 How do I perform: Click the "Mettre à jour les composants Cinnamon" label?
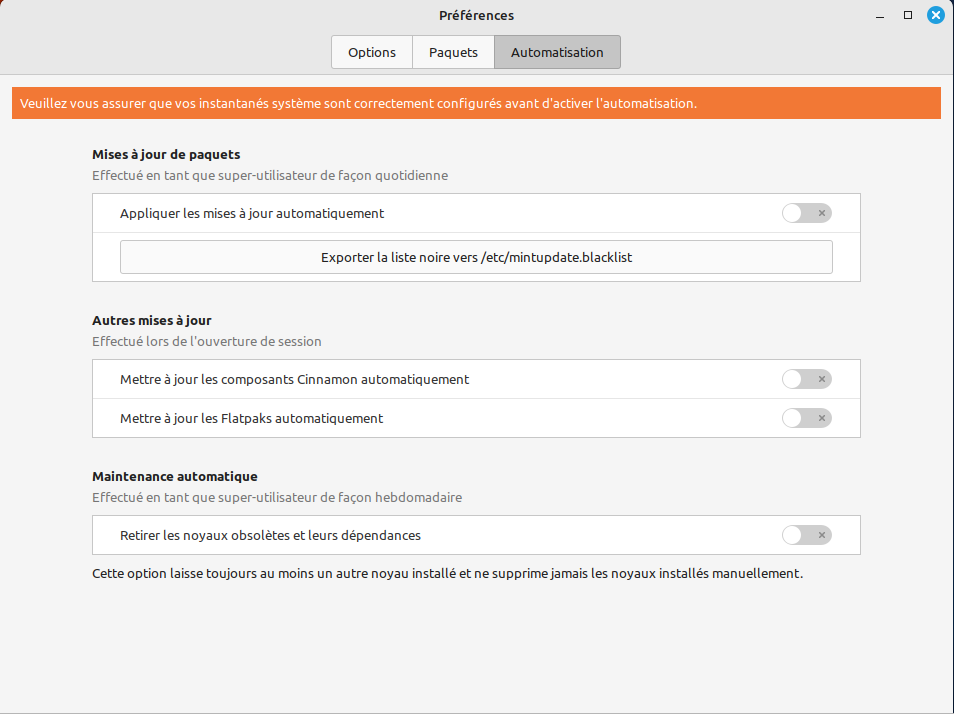click(294, 379)
